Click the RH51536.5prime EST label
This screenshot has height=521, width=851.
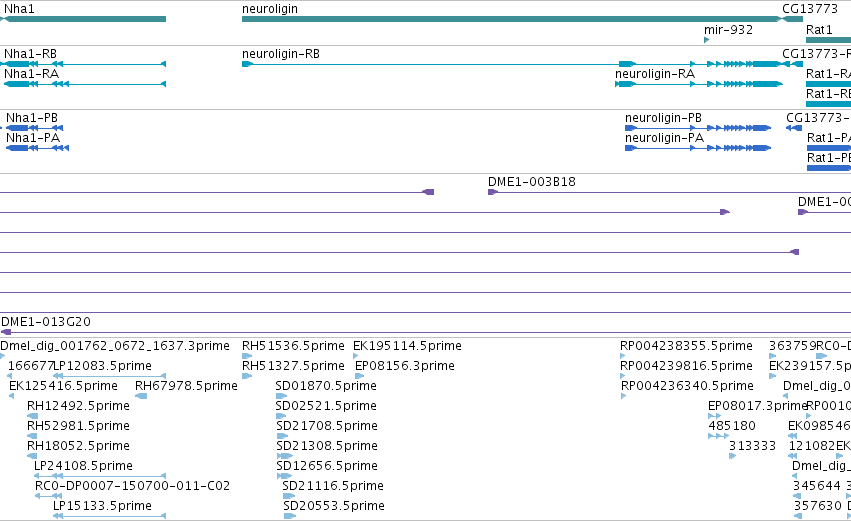[x=293, y=346]
